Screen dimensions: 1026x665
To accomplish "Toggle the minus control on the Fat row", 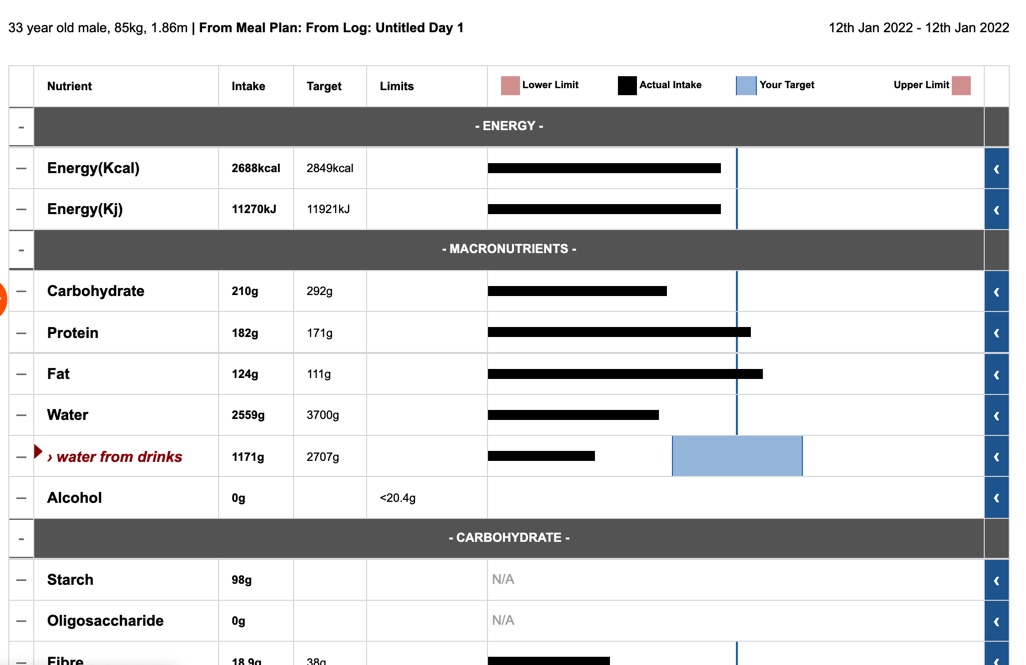I will (x=21, y=375).
